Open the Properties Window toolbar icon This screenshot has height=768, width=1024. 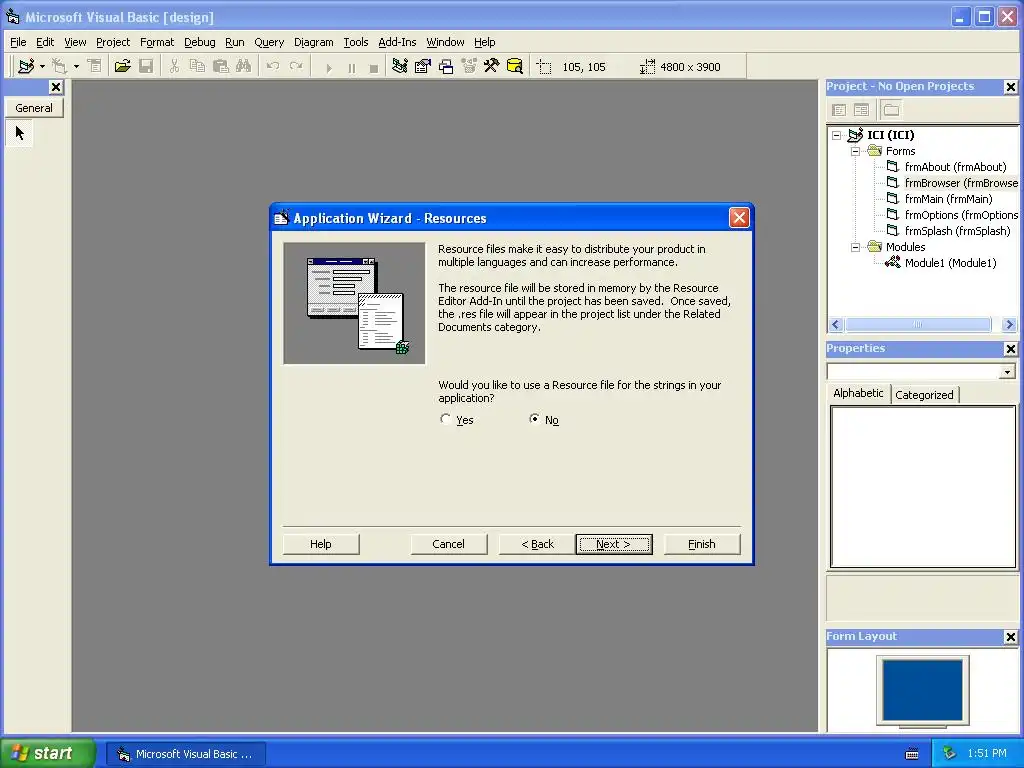click(423, 66)
